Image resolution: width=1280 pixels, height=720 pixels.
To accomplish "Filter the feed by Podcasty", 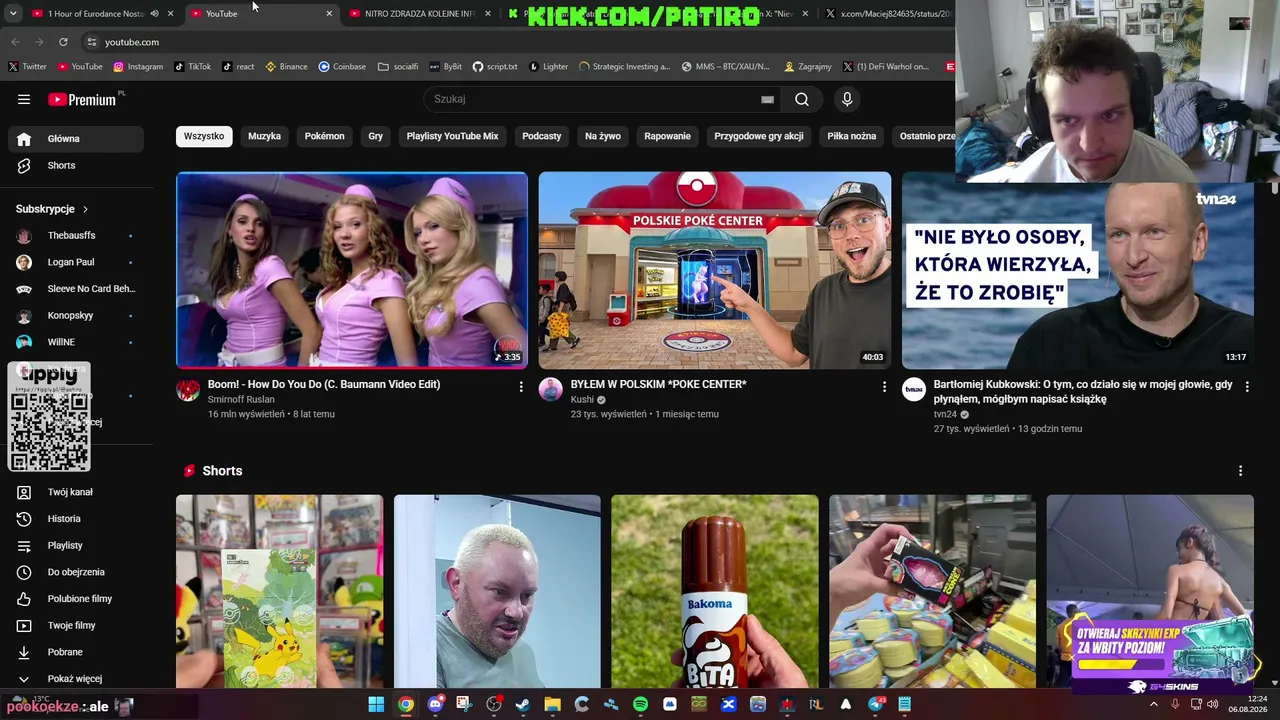I will pyautogui.click(x=542, y=136).
